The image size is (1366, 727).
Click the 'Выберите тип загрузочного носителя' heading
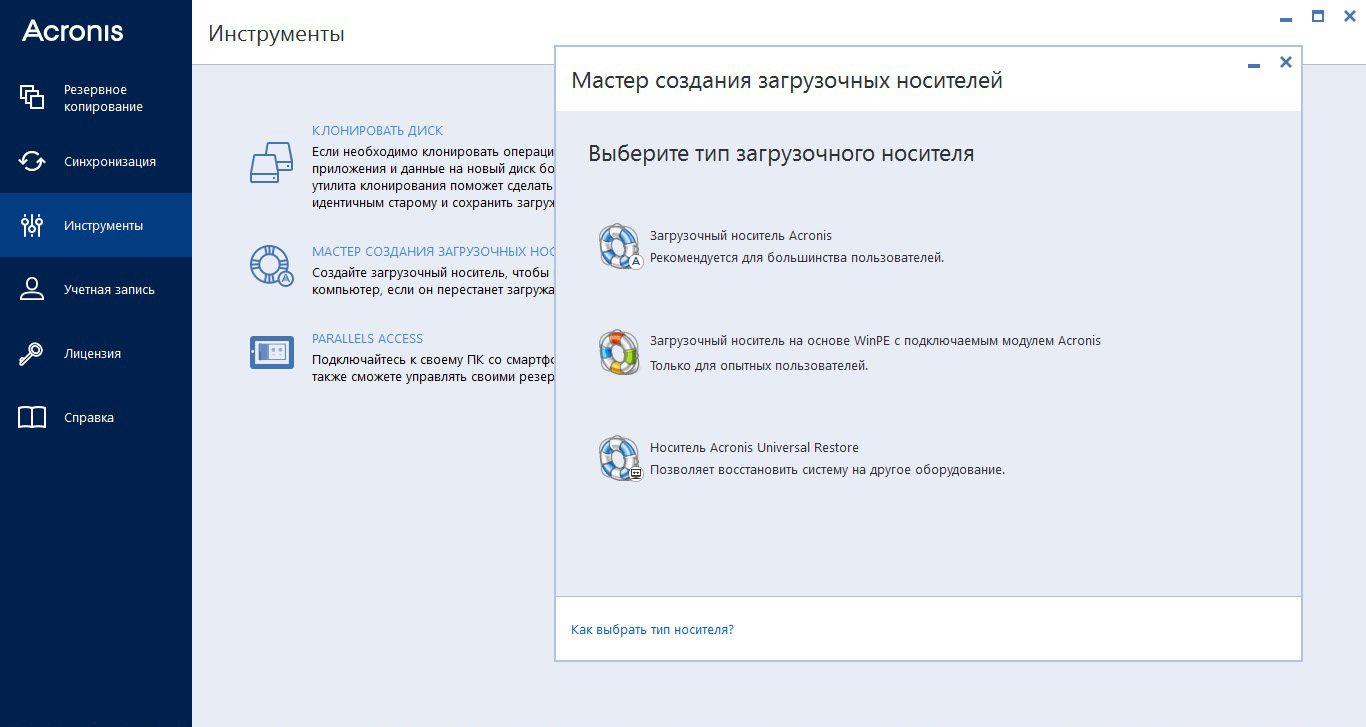pos(781,154)
